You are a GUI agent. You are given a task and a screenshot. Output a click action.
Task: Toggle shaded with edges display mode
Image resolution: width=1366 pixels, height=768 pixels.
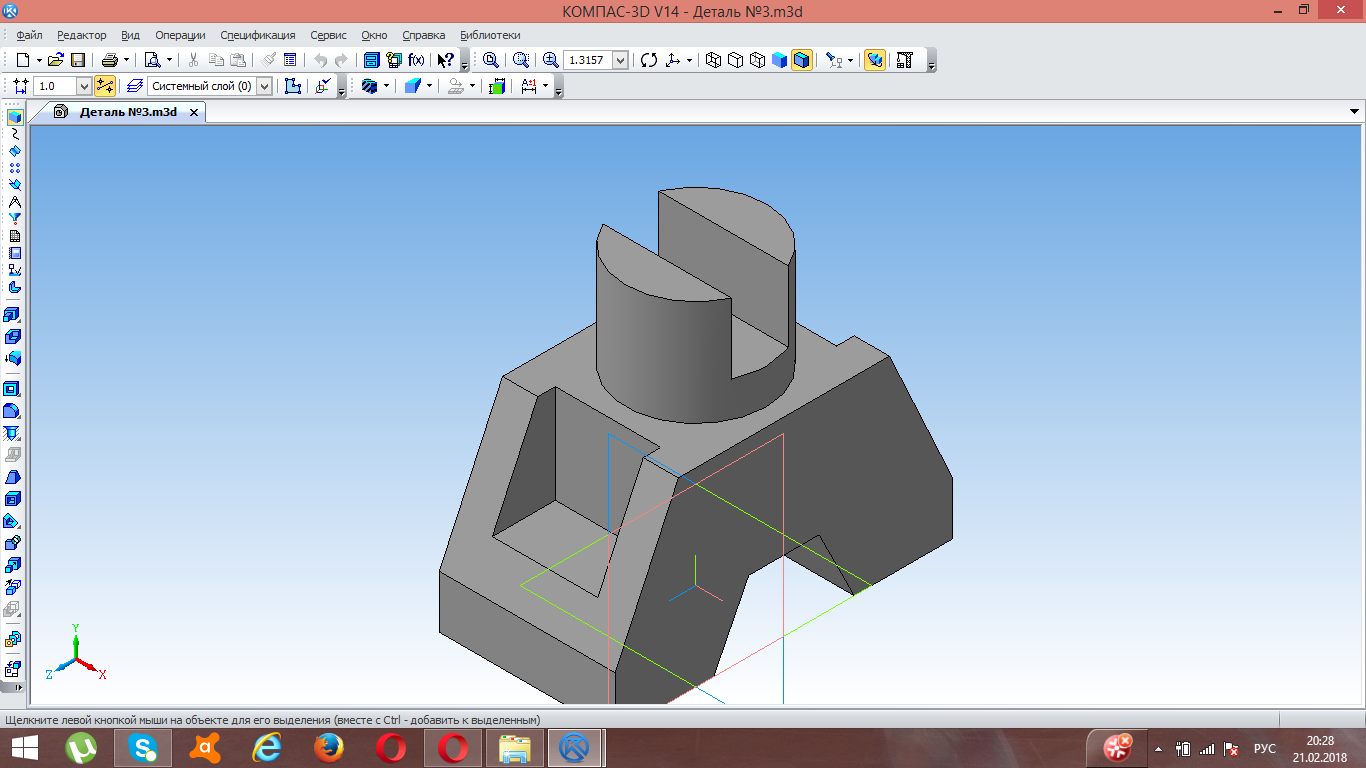801,60
